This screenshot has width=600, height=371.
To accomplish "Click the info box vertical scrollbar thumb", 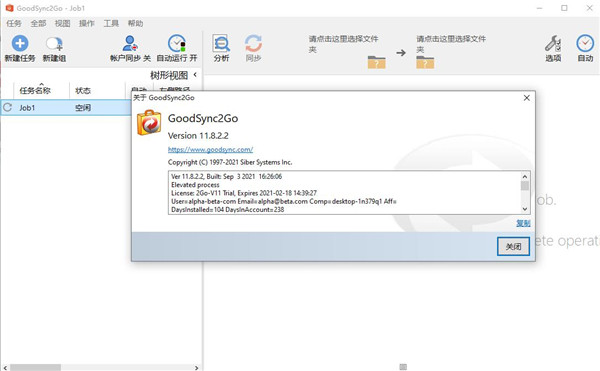I will (525, 186).
